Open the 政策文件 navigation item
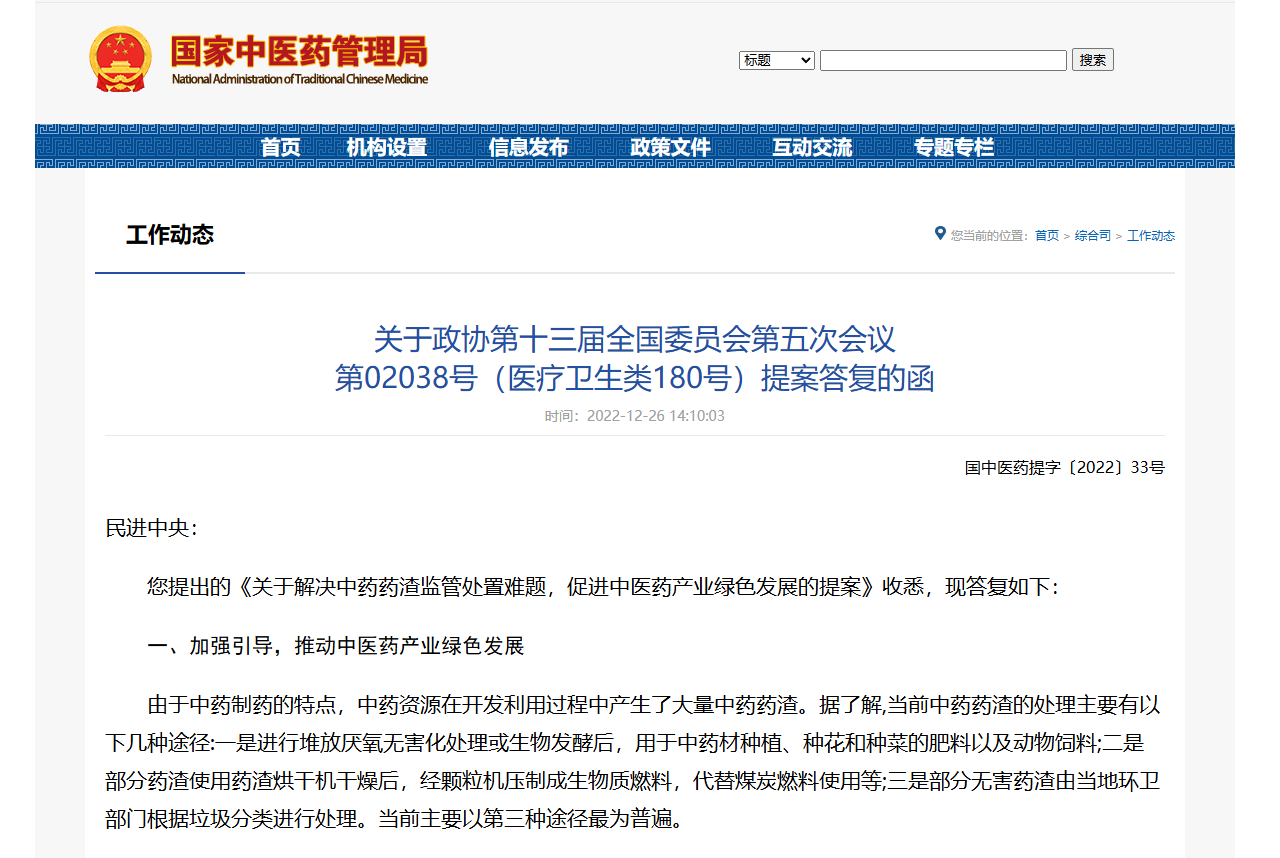This screenshot has height=858, width=1280. [670, 148]
